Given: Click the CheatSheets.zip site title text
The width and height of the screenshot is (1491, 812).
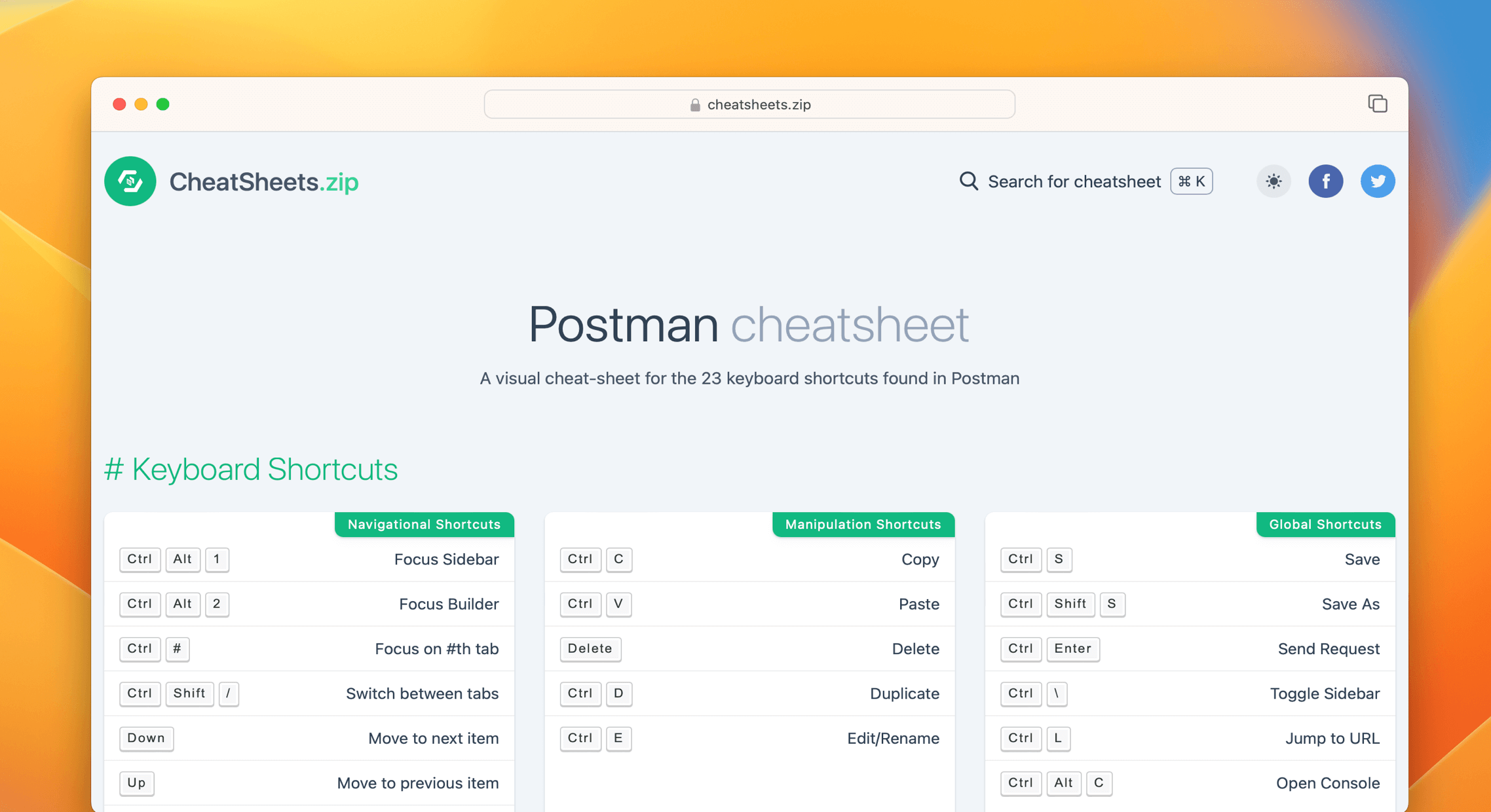Looking at the screenshot, I should 264,181.
